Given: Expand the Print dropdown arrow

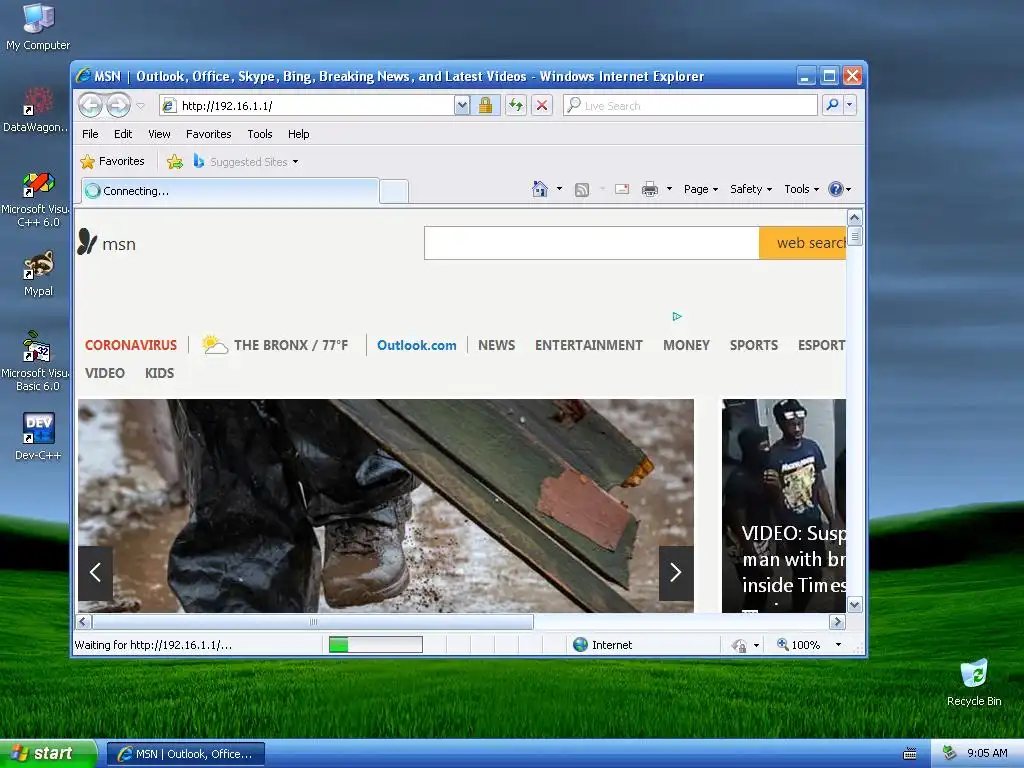Looking at the screenshot, I should point(669,189).
